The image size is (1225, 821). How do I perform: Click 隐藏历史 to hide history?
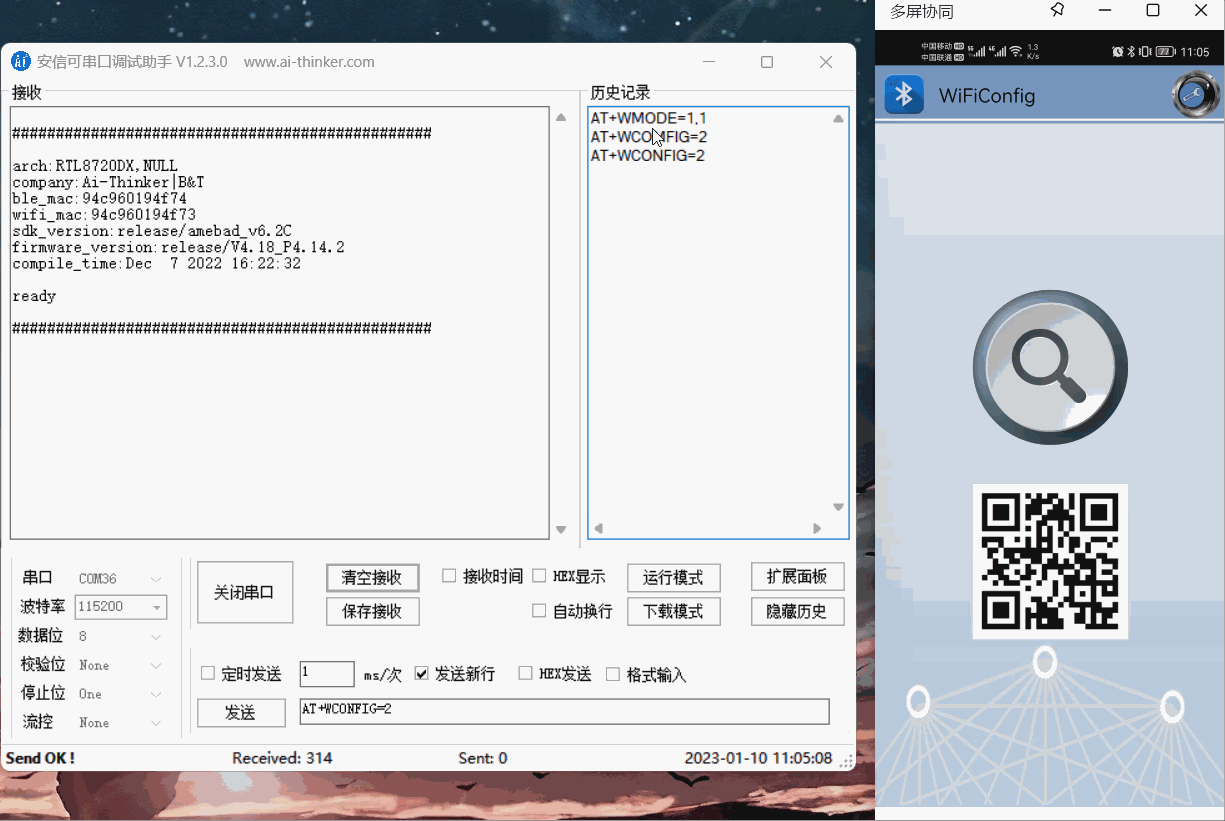pyautogui.click(x=797, y=611)
